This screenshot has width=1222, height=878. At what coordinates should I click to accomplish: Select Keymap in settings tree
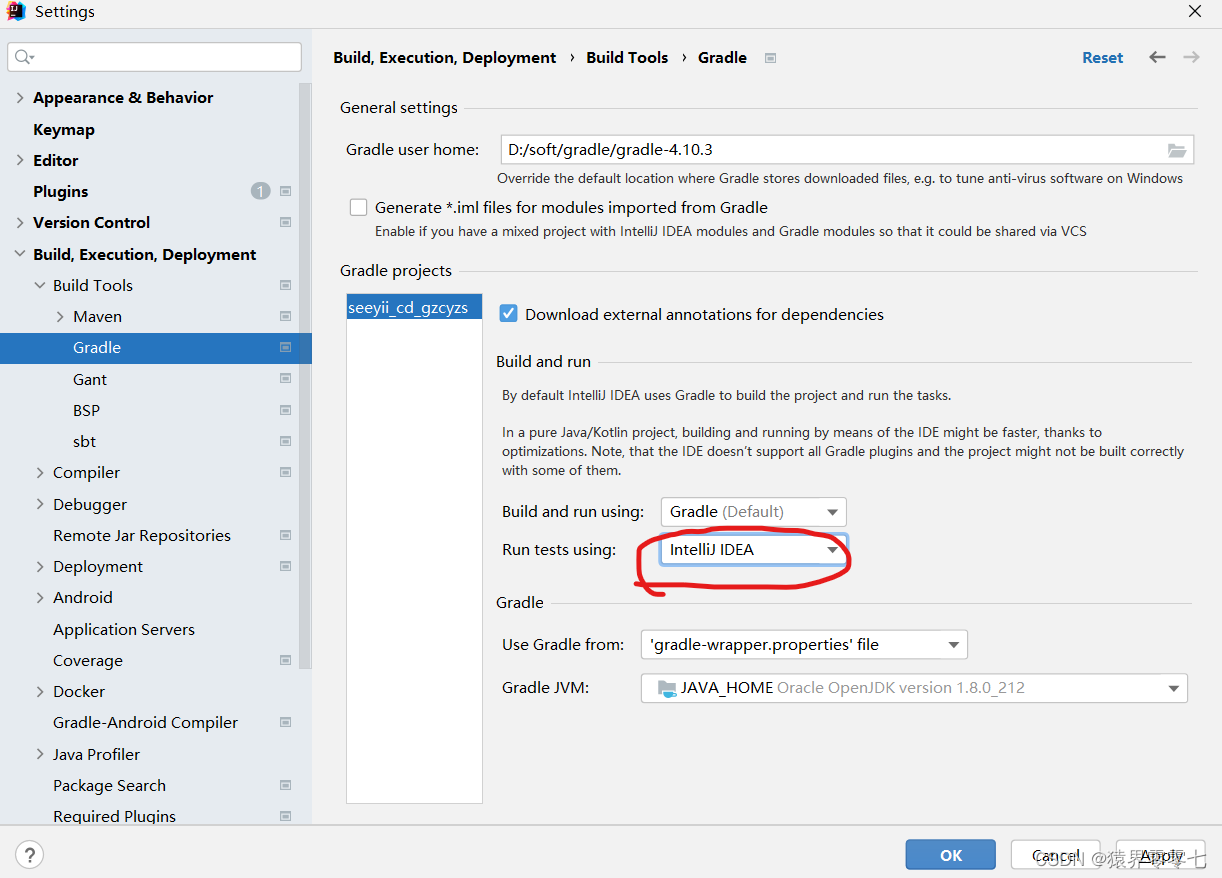pyautogui.click(x=64, y=129)
